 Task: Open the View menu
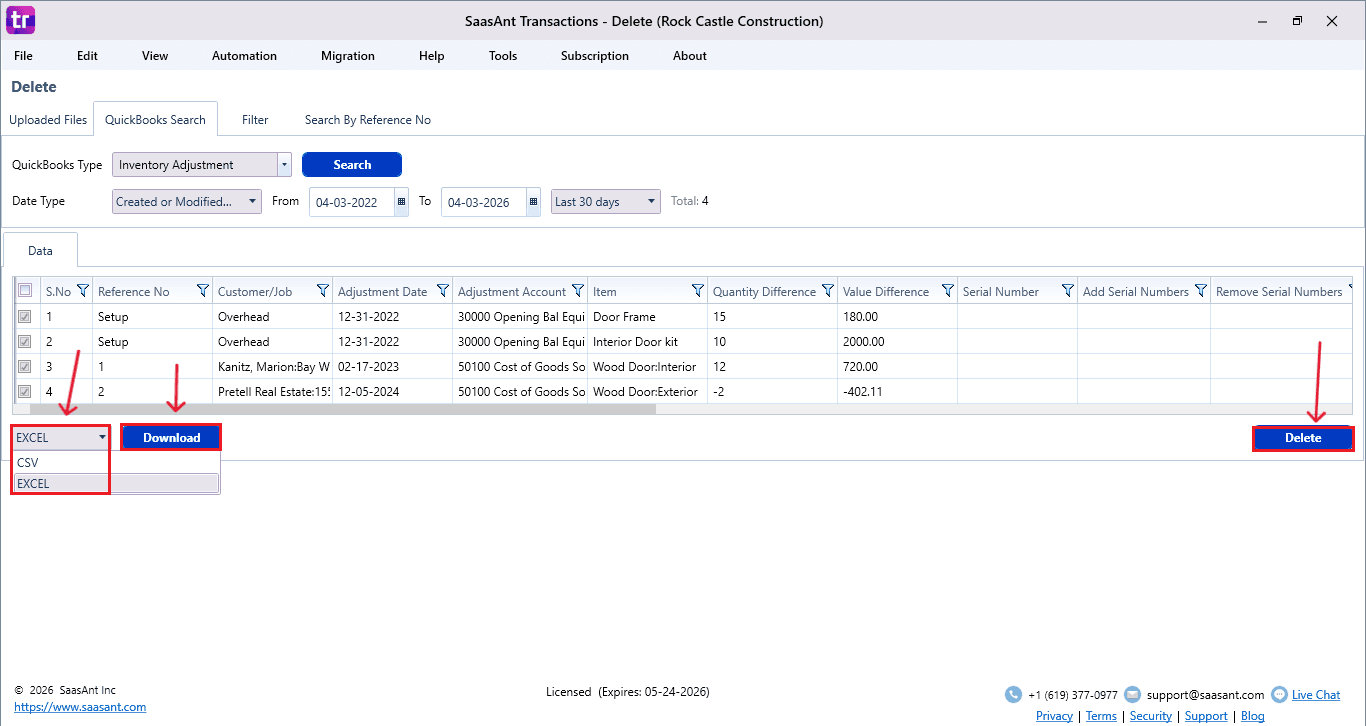[155, 56]
